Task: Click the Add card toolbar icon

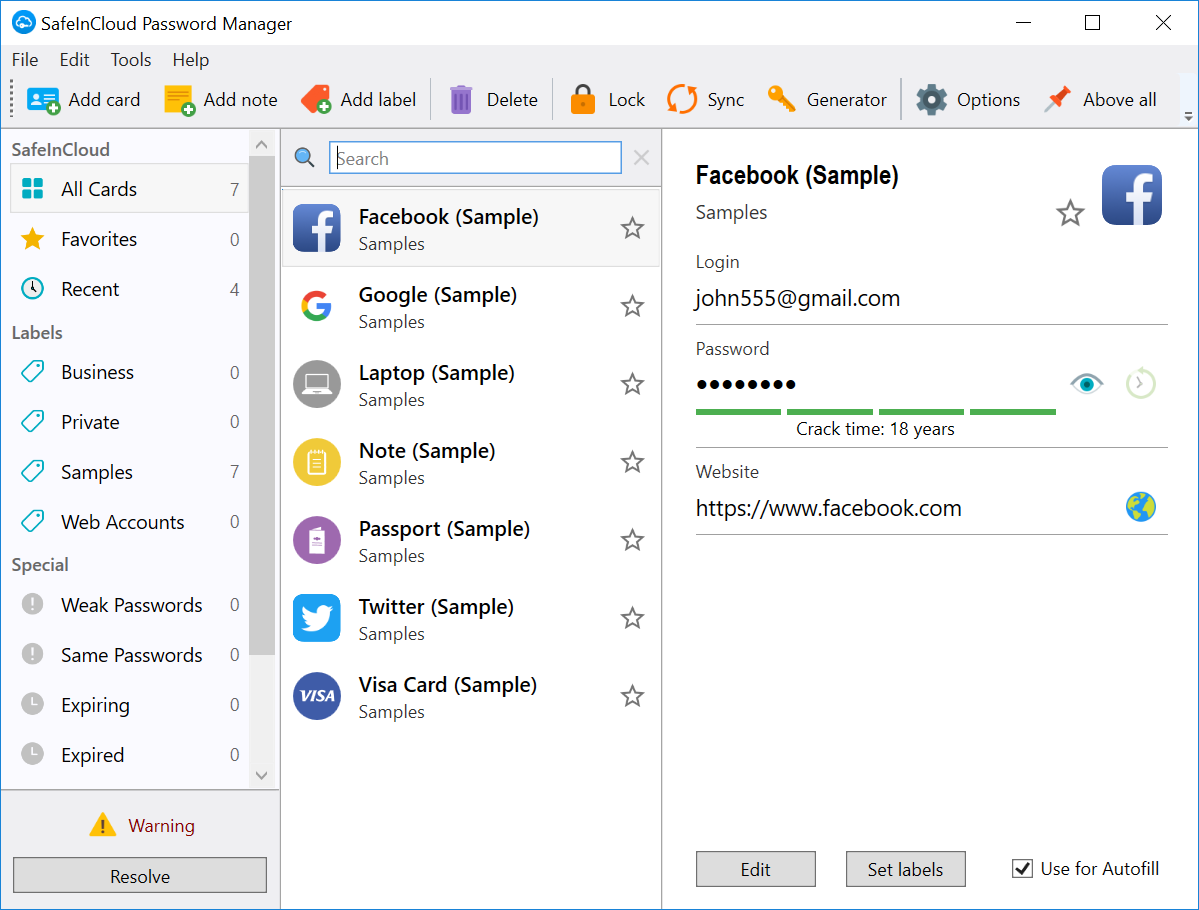Action: (43, 100)
